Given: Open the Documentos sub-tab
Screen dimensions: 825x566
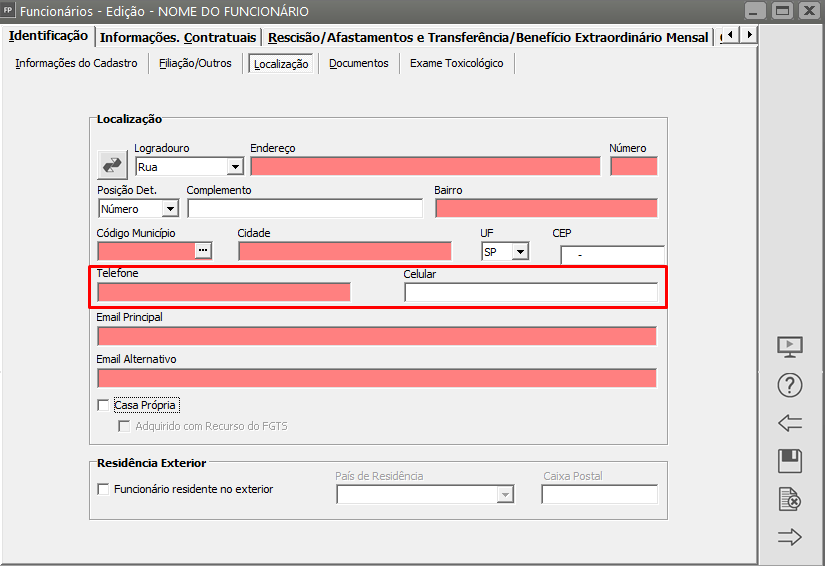Looking at the screenshot, I should [x=359, y=63].
